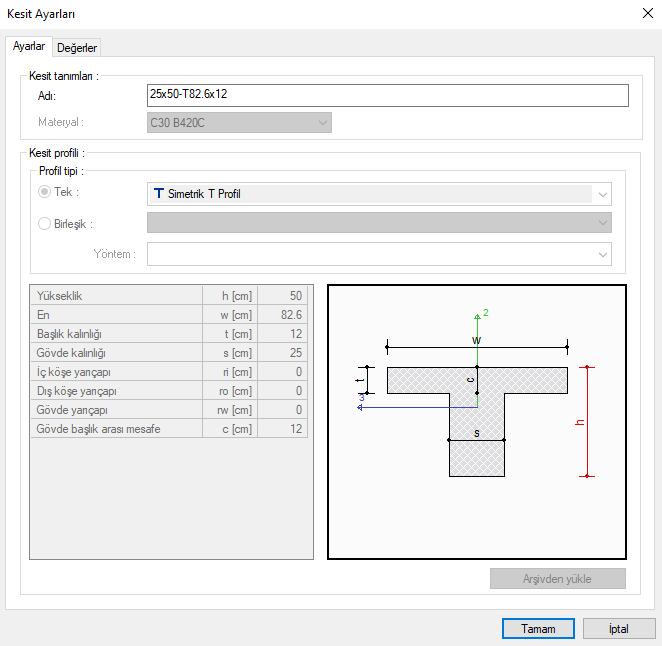Open the Yöntem dropdown list
The width and height of the screenshot is (662, 646).
tap(602, 254)
